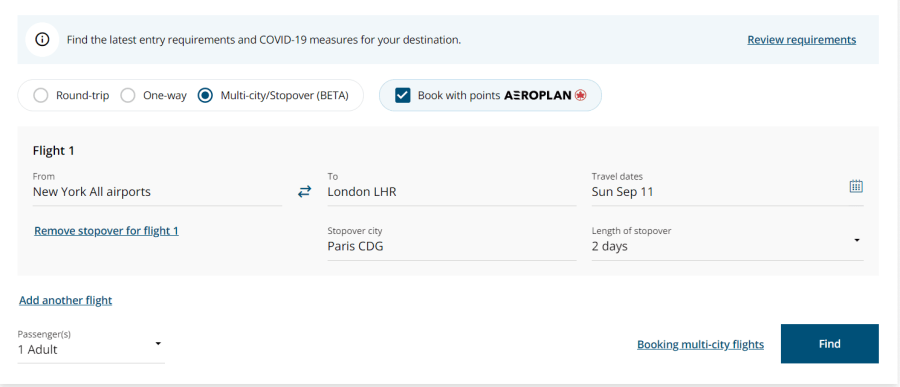The image size is (900, 387).
Task: Open the Booking multi-city flights link
Action: (700, 345)
